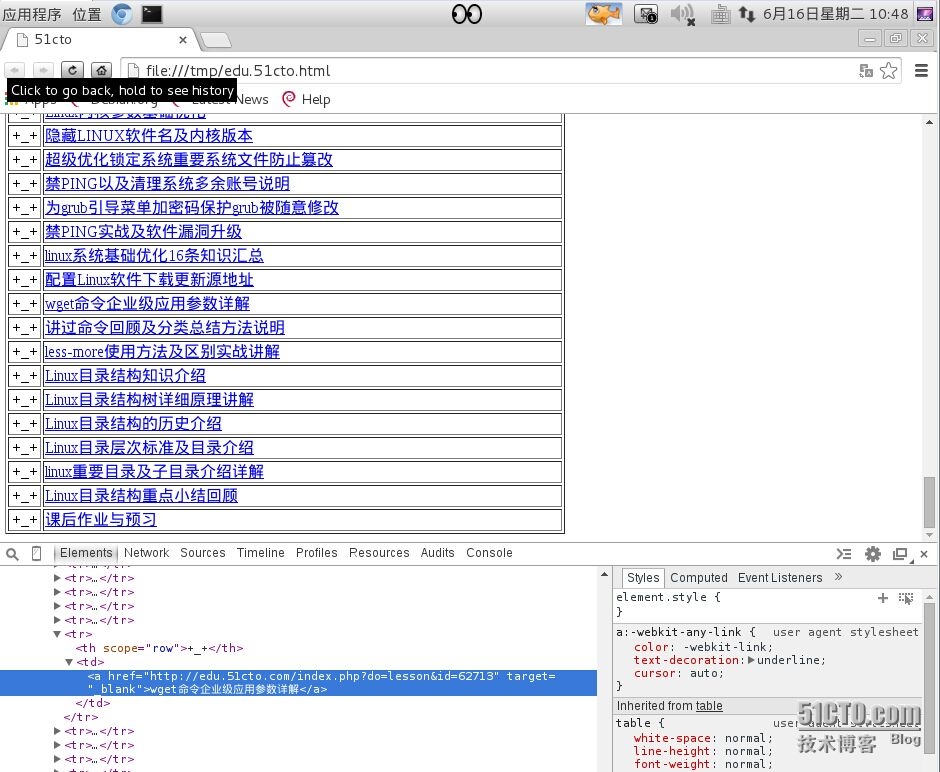The height and width of the screenshot is (772, 940).
Task: Open link 课后作业与预习
Action: tap(101, 519)
